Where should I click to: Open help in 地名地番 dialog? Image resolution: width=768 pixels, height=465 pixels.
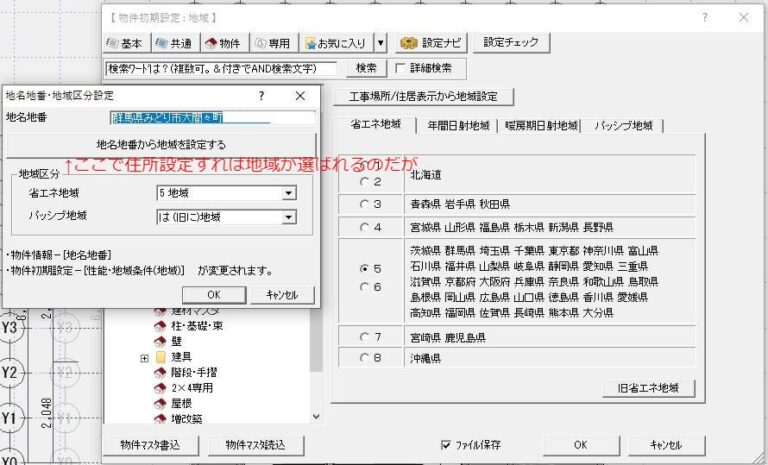pyautogui.click(x=261, y=96)
